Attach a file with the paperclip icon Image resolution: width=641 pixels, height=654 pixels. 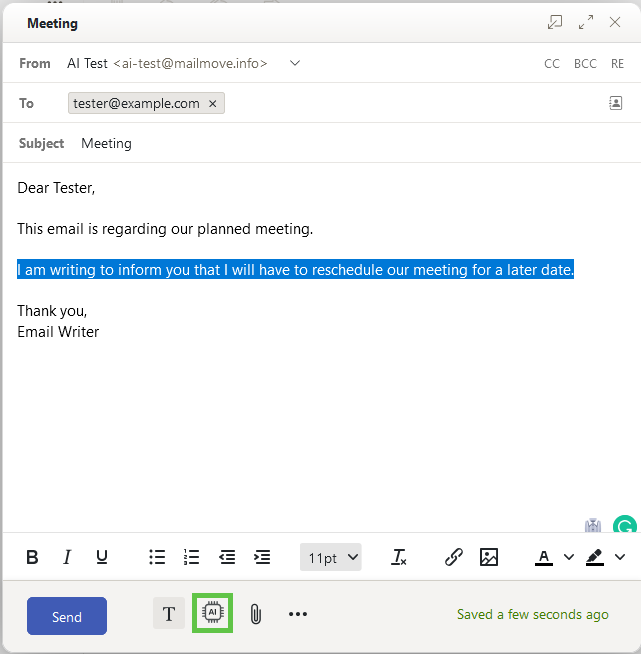[x=256, y=614]
